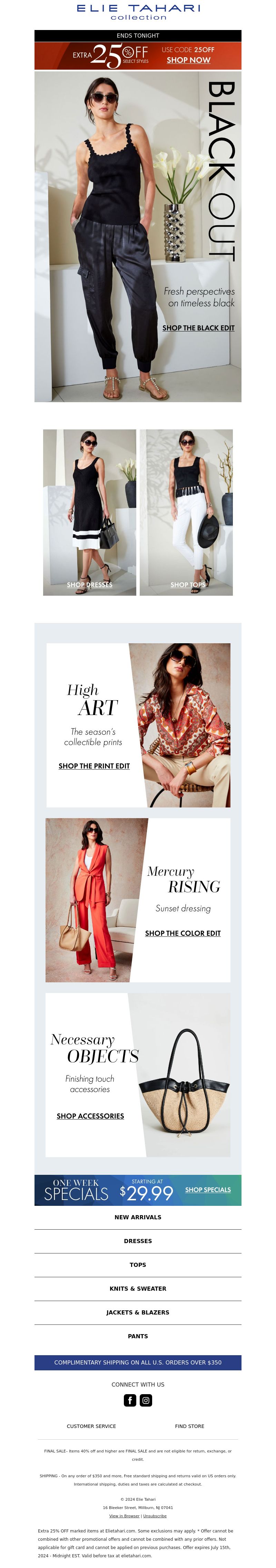
Task: Select the PANTS menu item
Action: click(138, 1336)
